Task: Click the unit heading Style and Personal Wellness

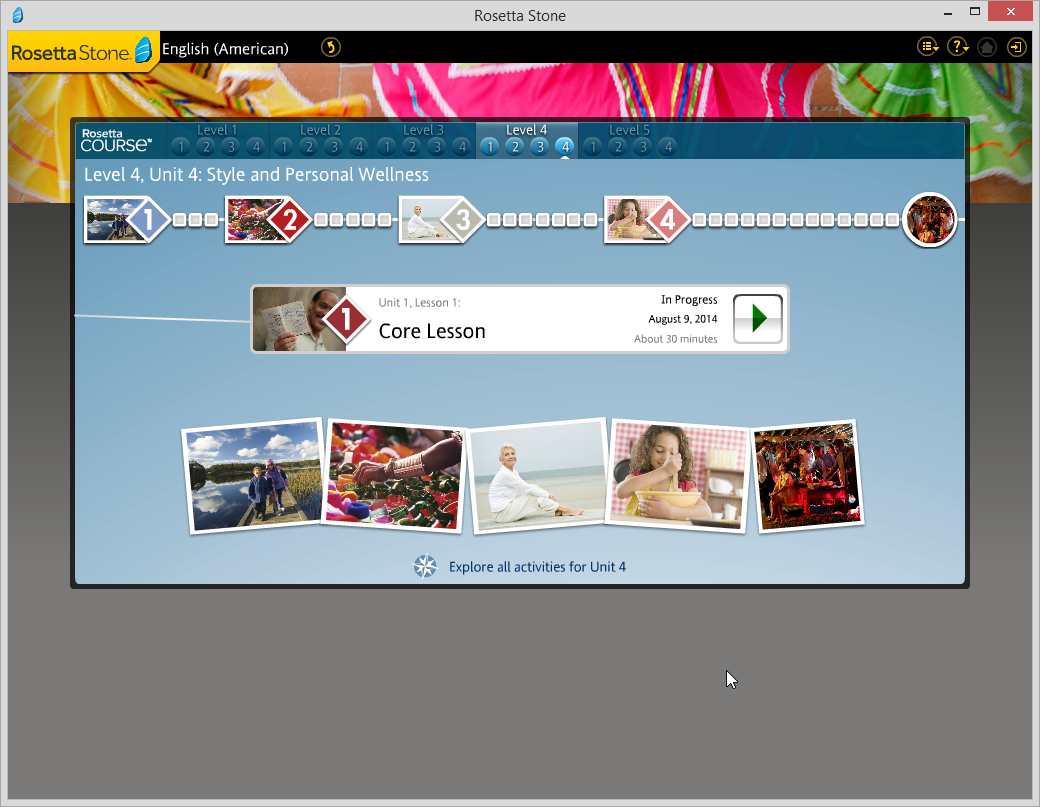Action: (x=318, y=174)
